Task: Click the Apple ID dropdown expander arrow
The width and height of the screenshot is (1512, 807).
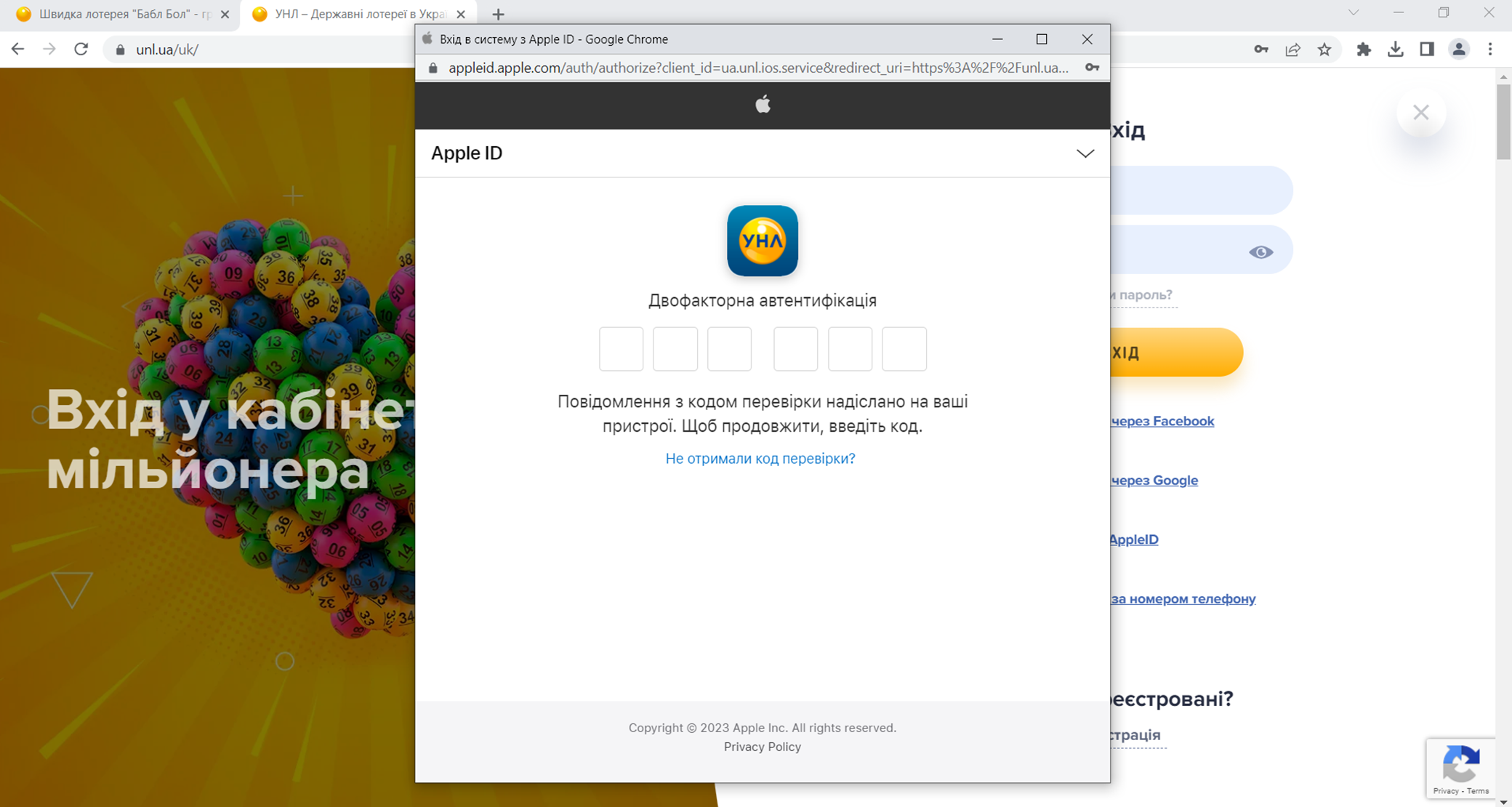Action: click(1085, 153)
